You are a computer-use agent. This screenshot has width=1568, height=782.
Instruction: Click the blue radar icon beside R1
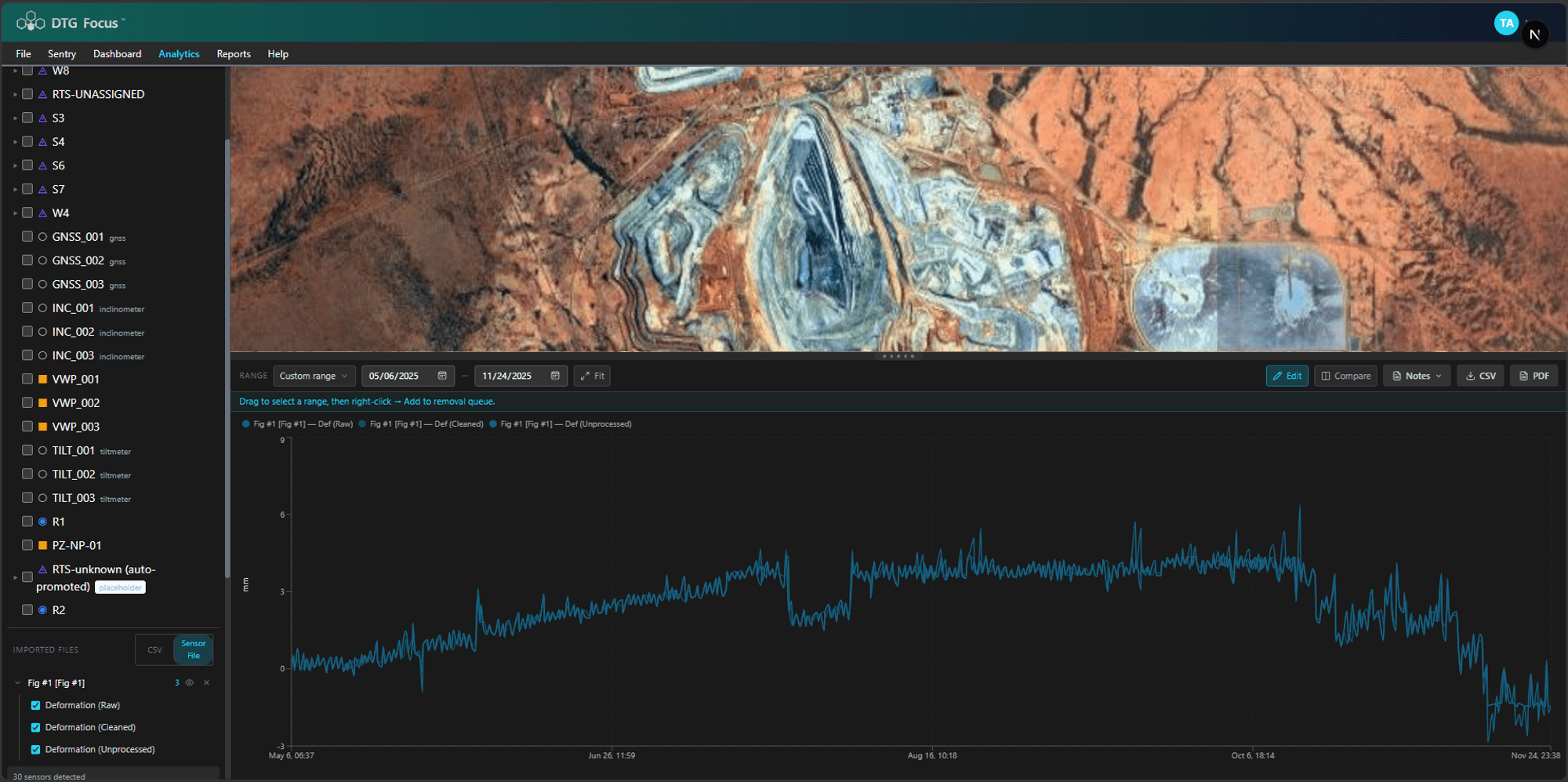(x=42, y=522)
